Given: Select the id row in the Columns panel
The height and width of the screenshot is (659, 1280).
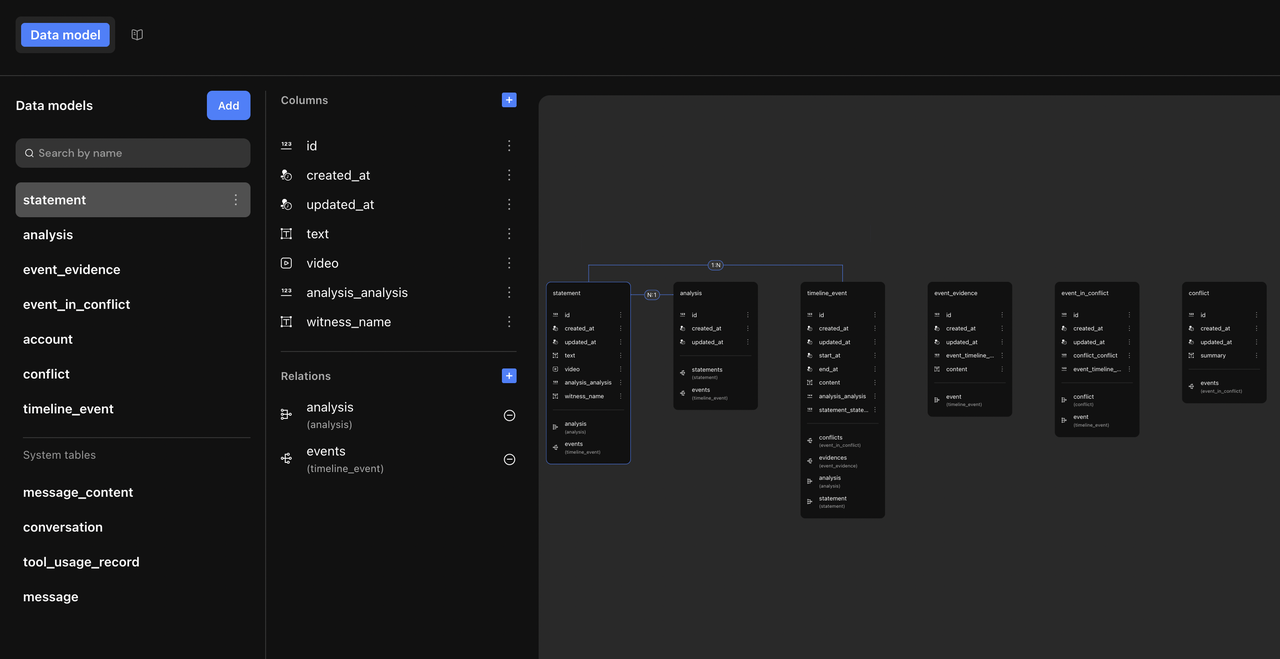Looking at the screenshot, I should (398, 146).
